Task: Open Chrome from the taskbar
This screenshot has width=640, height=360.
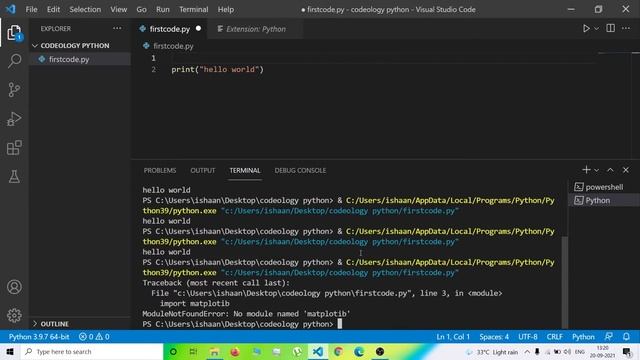Action: pyautogui.click(x=338, y=351)
